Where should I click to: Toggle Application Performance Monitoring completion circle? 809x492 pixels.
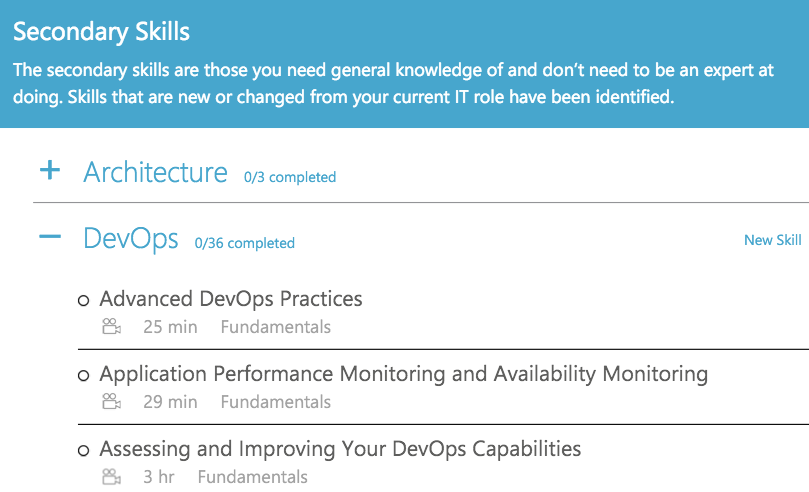click(84, 375)
